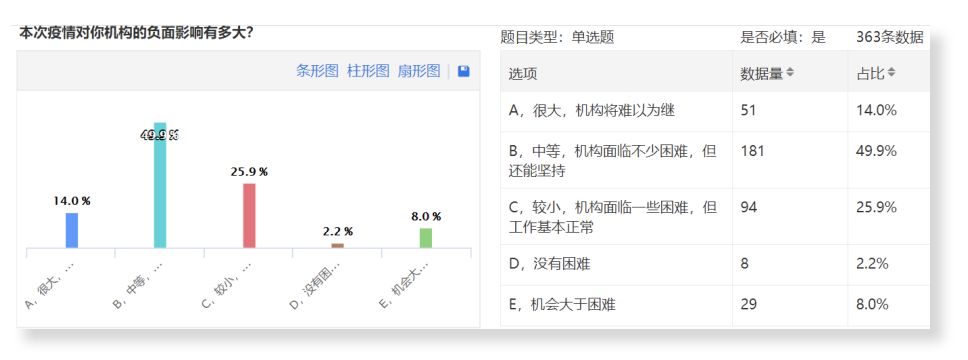Click the green 8.0% bar
Viewport: 968px width, 360px height.
coord(426,238)
